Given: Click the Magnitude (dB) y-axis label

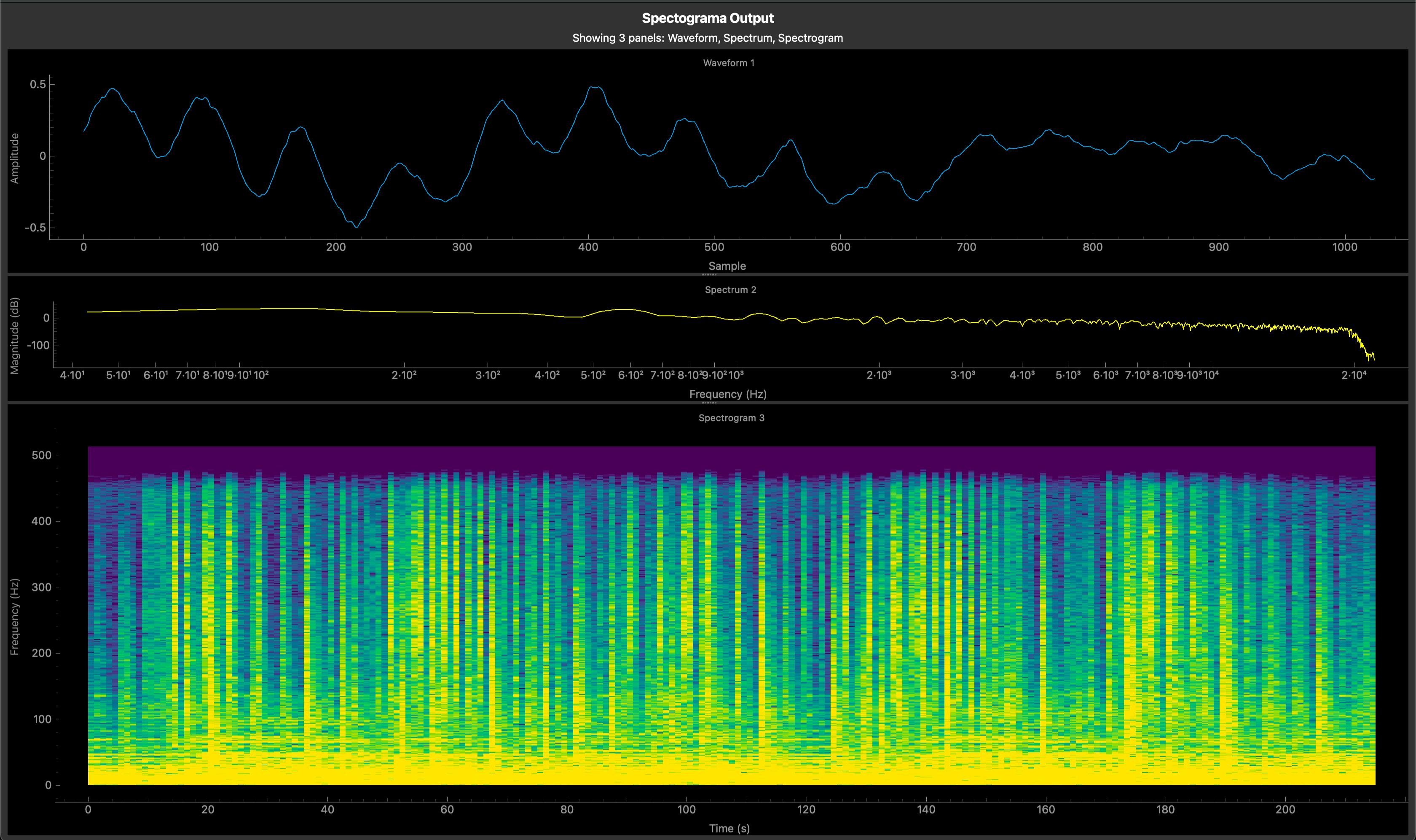Looking at the screenshot, I should (x=15, y=335).
